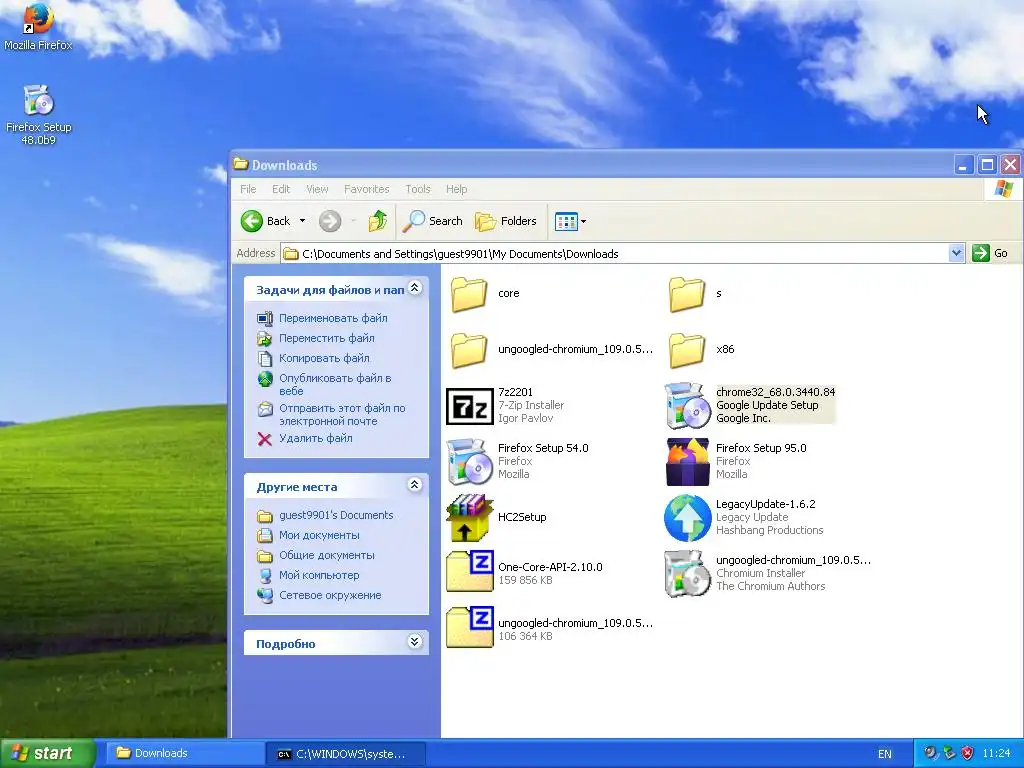Click the 11:24 taskbar clock
Viewport: 1024px width, 768px height.
tap(996, 753)
